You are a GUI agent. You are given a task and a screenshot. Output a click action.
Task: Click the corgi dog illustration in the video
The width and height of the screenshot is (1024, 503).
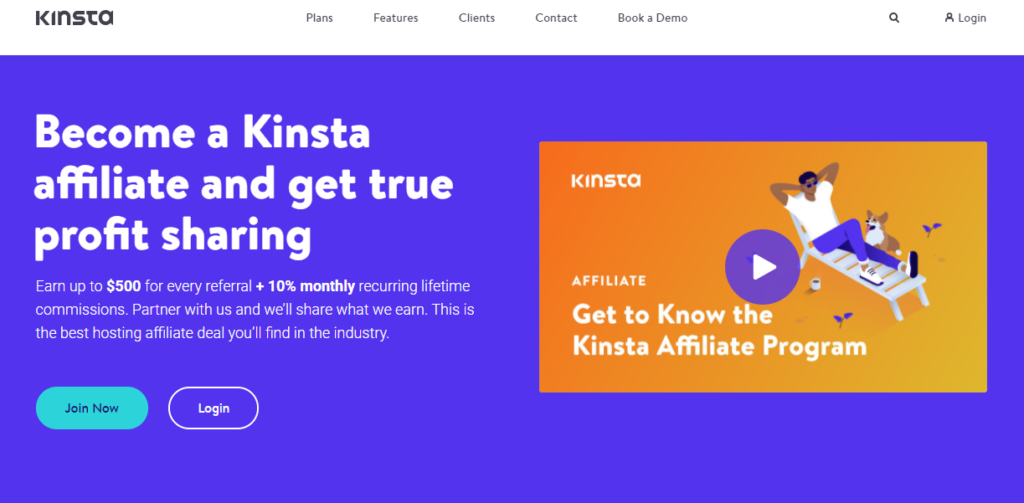881,231
